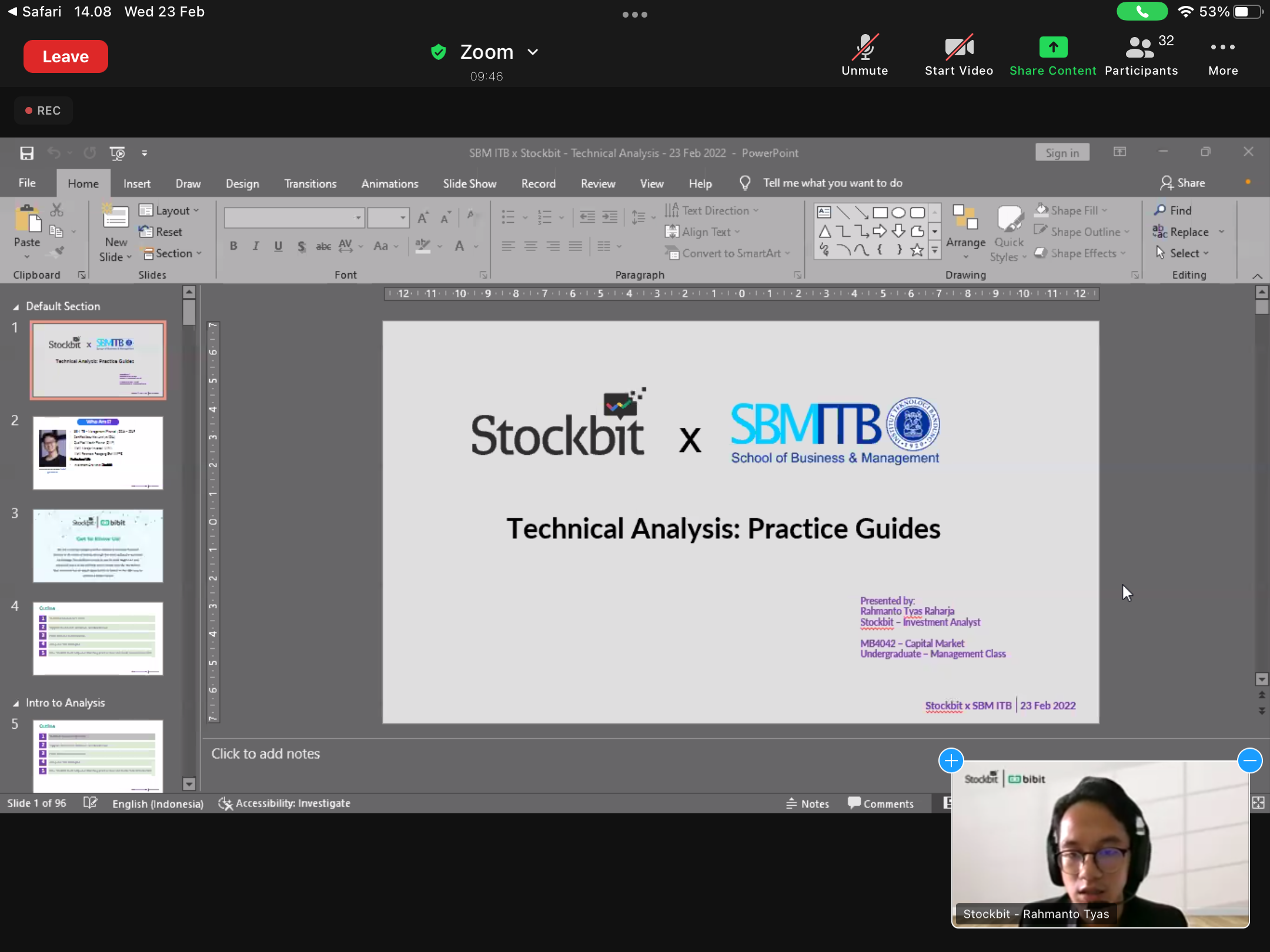Open Text Direction dropdown
This screenshot has height=952, width=1270.
(x=712, y=210)
